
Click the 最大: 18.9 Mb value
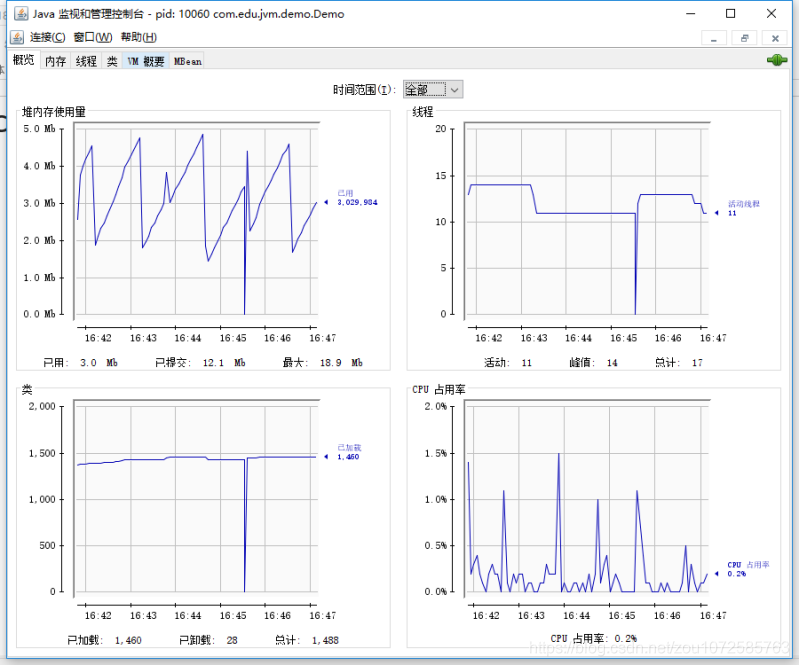[x=323, y=363]
